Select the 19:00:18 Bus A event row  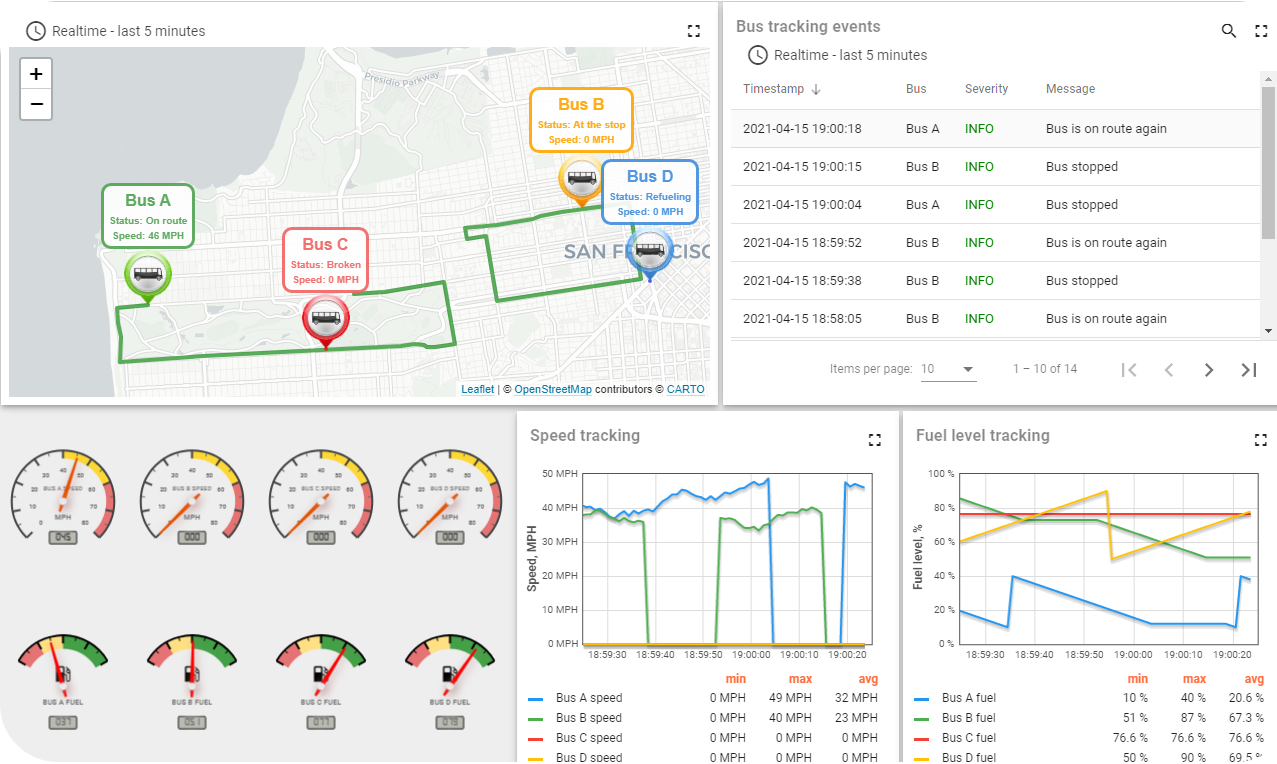coord(996,129)
